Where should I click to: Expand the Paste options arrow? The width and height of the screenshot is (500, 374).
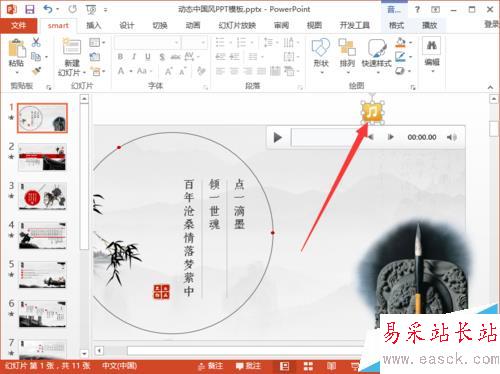(17, 72)
